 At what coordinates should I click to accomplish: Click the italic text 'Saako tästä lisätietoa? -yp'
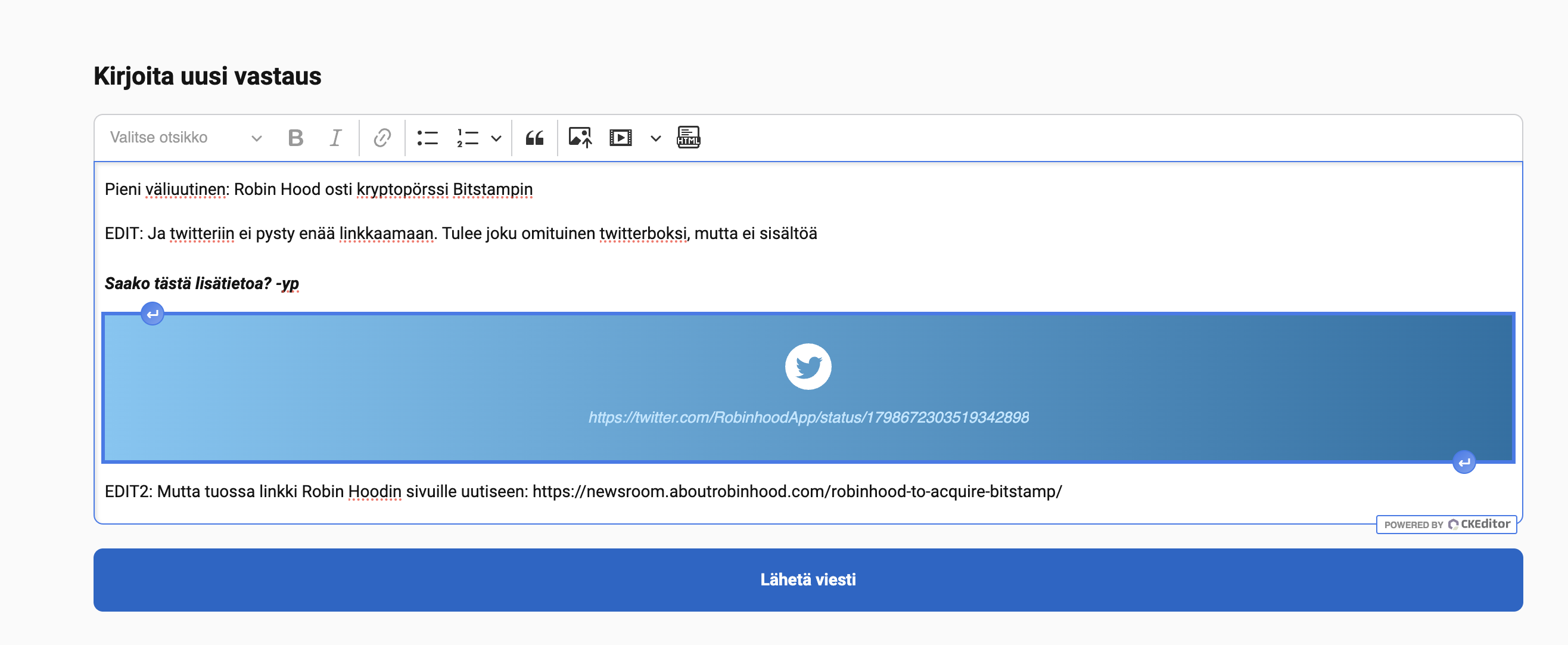coord(202,284)
